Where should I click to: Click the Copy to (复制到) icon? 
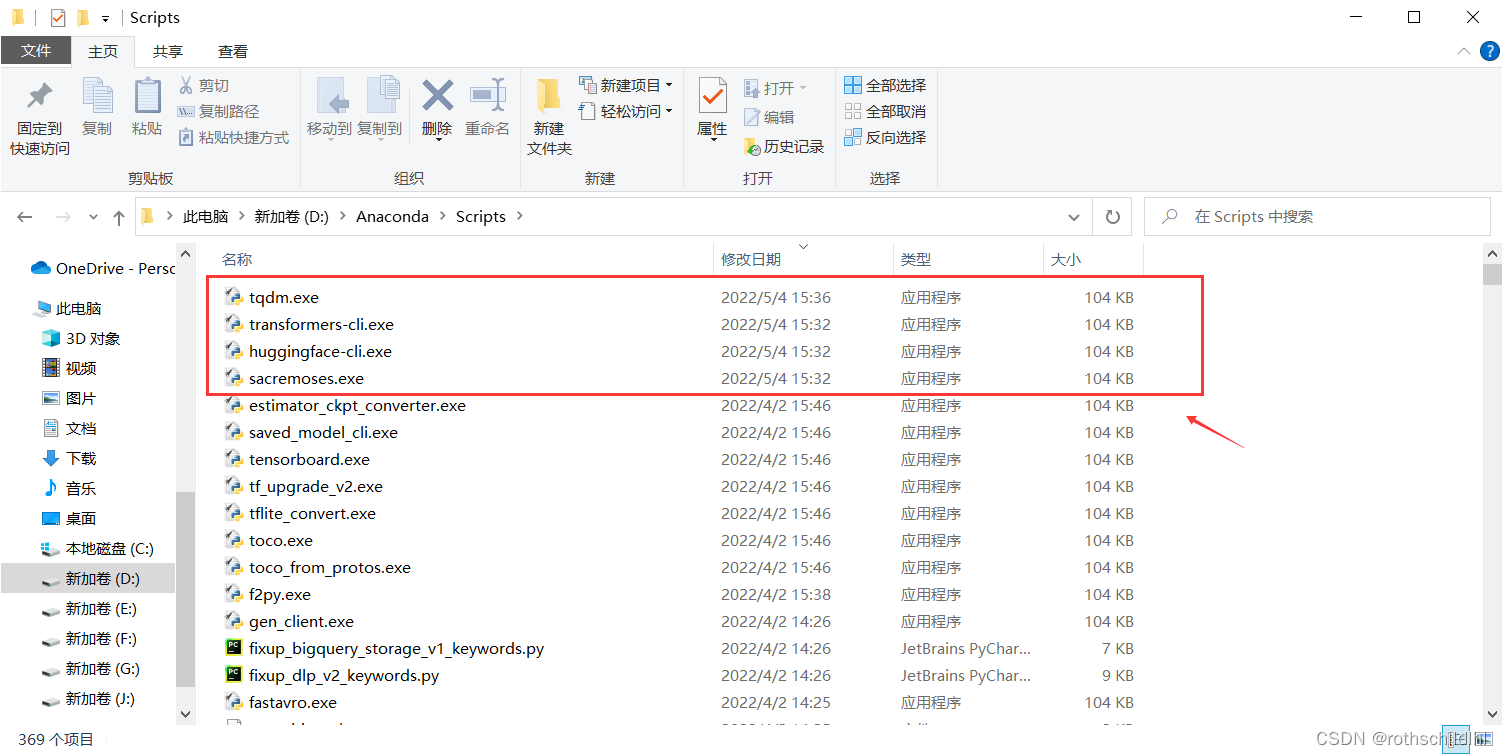[382, 97]
